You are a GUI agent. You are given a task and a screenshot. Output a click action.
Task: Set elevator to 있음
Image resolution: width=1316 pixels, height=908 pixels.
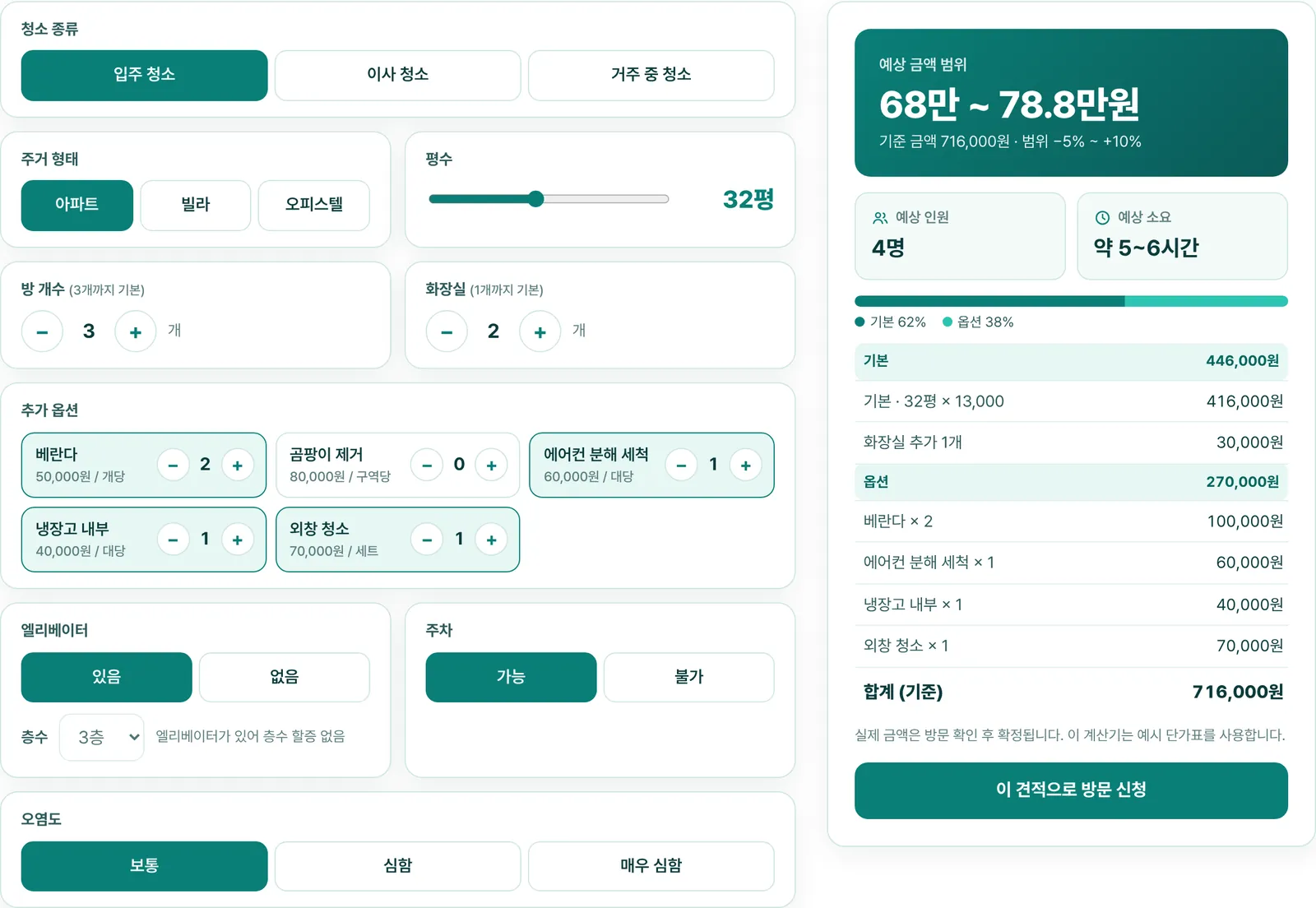(107, 677)
